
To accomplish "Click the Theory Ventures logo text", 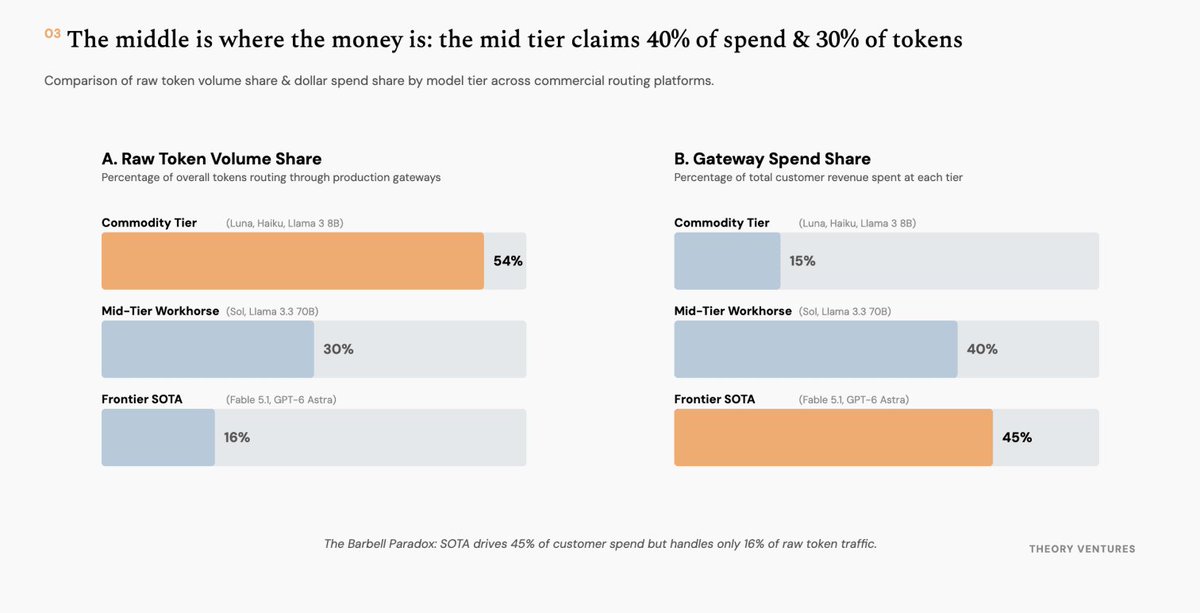I will tap(1082, 549).
